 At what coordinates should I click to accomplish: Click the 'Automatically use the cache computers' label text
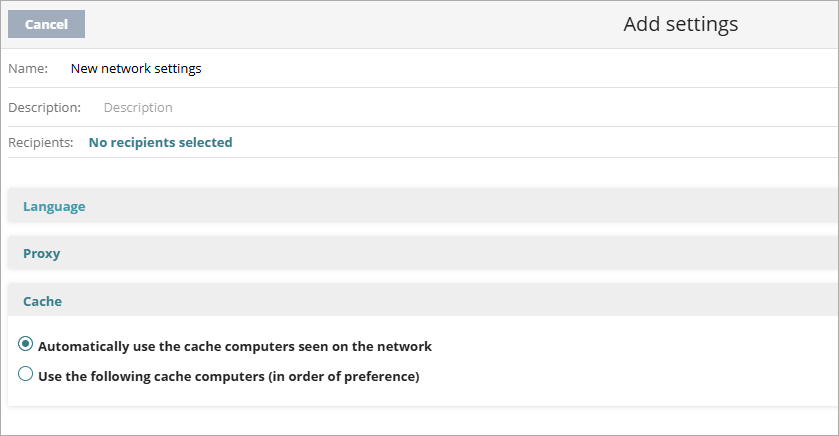pyautogui.click(x=235, y=346)
